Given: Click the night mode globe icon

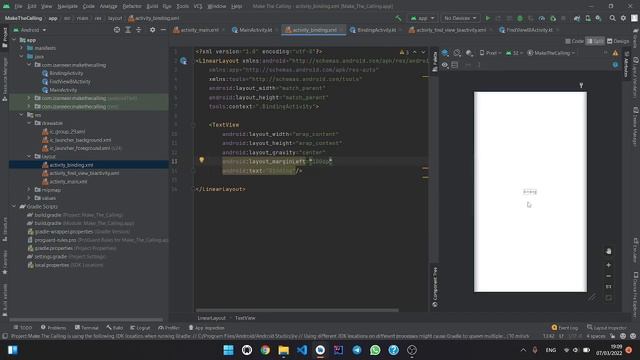Looking at the screenshot, I should (x=469, y=53).
